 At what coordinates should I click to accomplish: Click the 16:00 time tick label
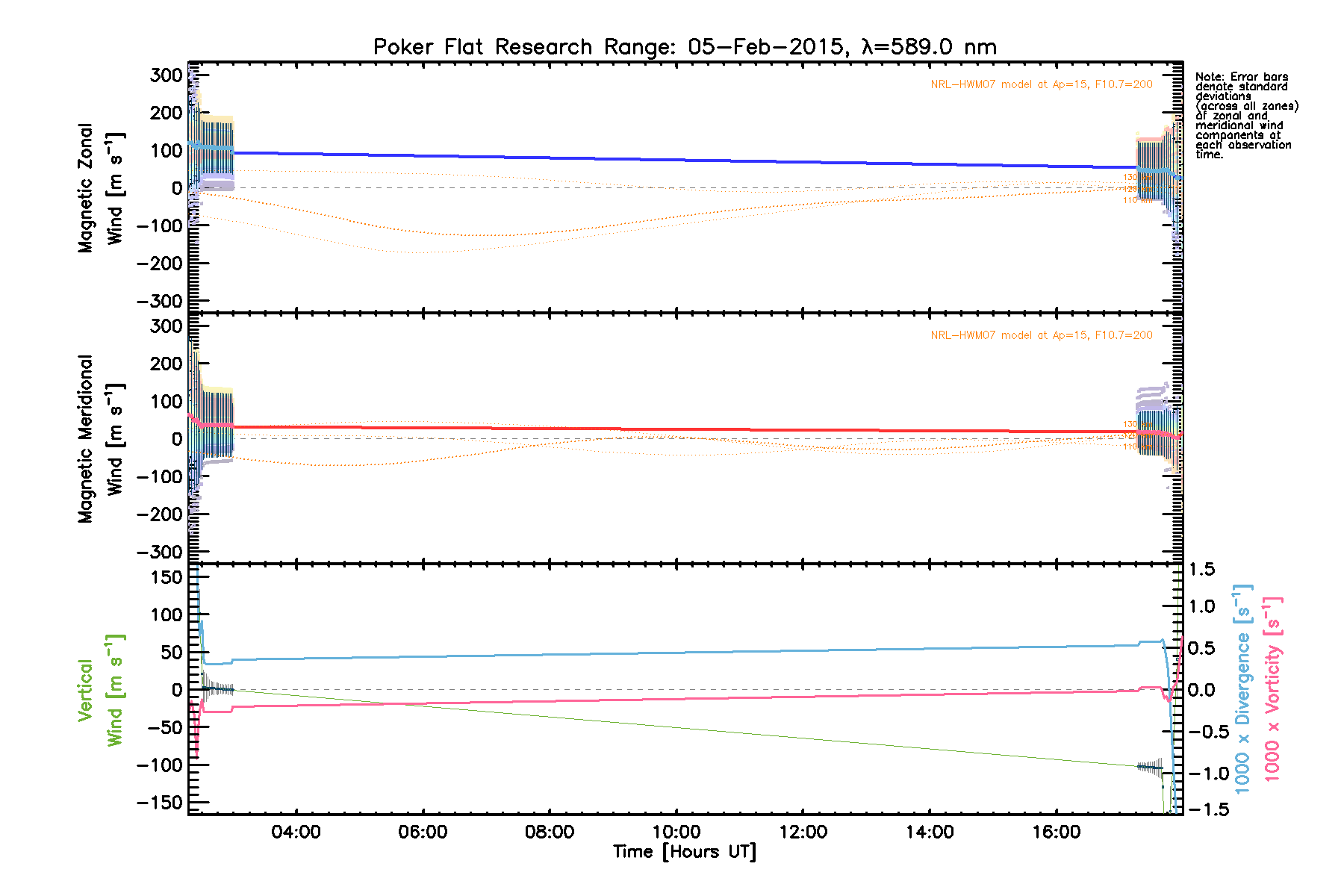[x=1057, y=833]
